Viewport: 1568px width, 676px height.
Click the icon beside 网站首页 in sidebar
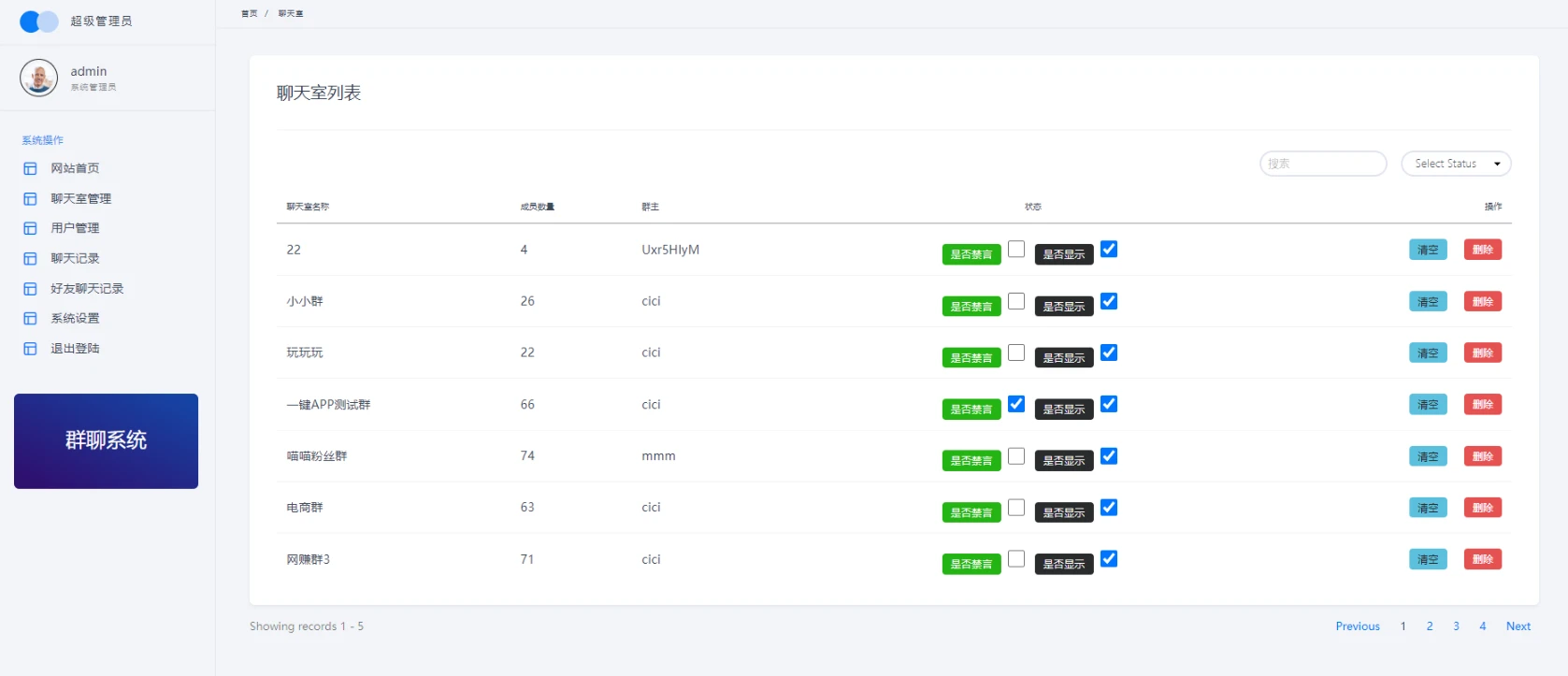[x=30, y=169]
